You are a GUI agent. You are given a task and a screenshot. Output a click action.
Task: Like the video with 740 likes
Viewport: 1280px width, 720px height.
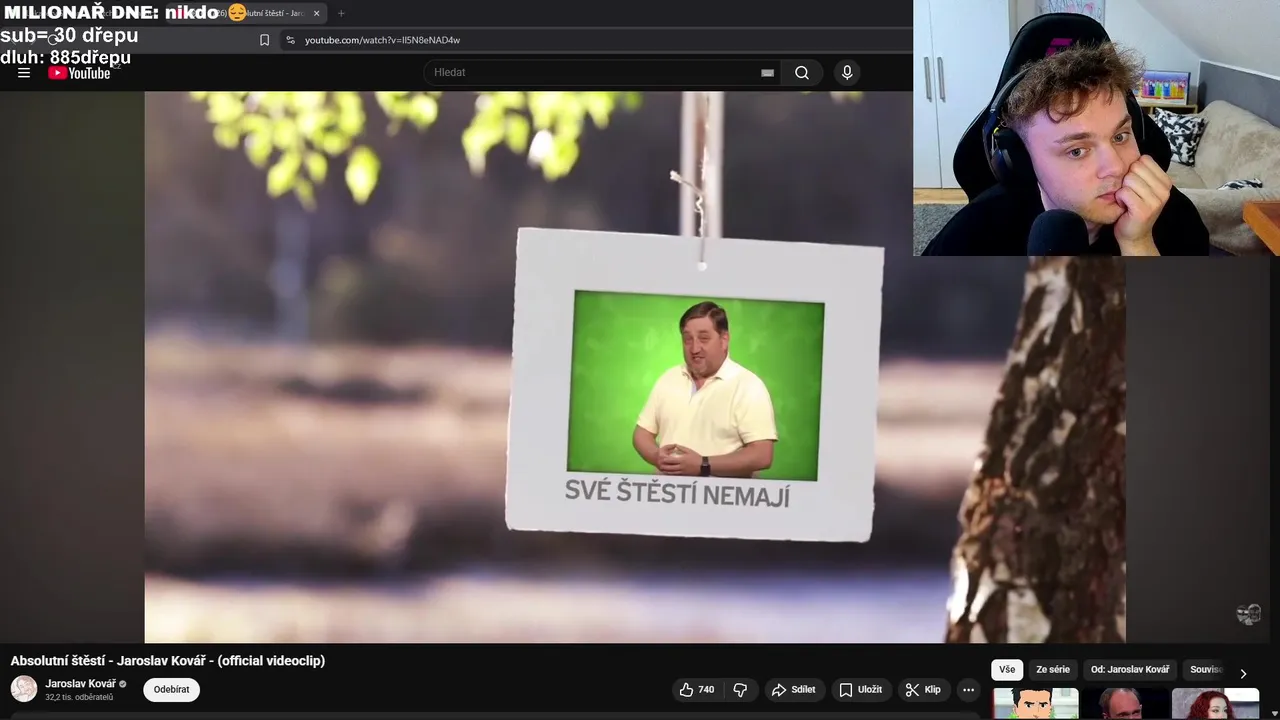[697, 689]
